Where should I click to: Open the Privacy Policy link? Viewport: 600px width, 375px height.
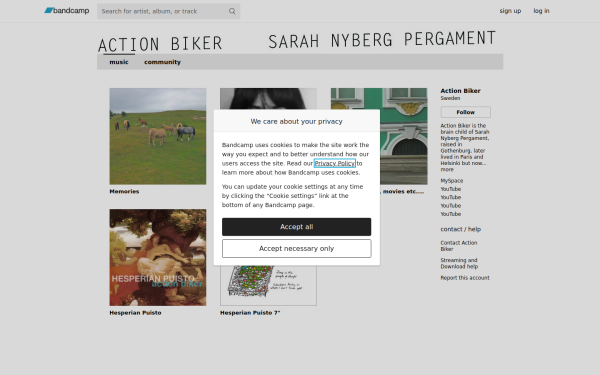[334, 163]
